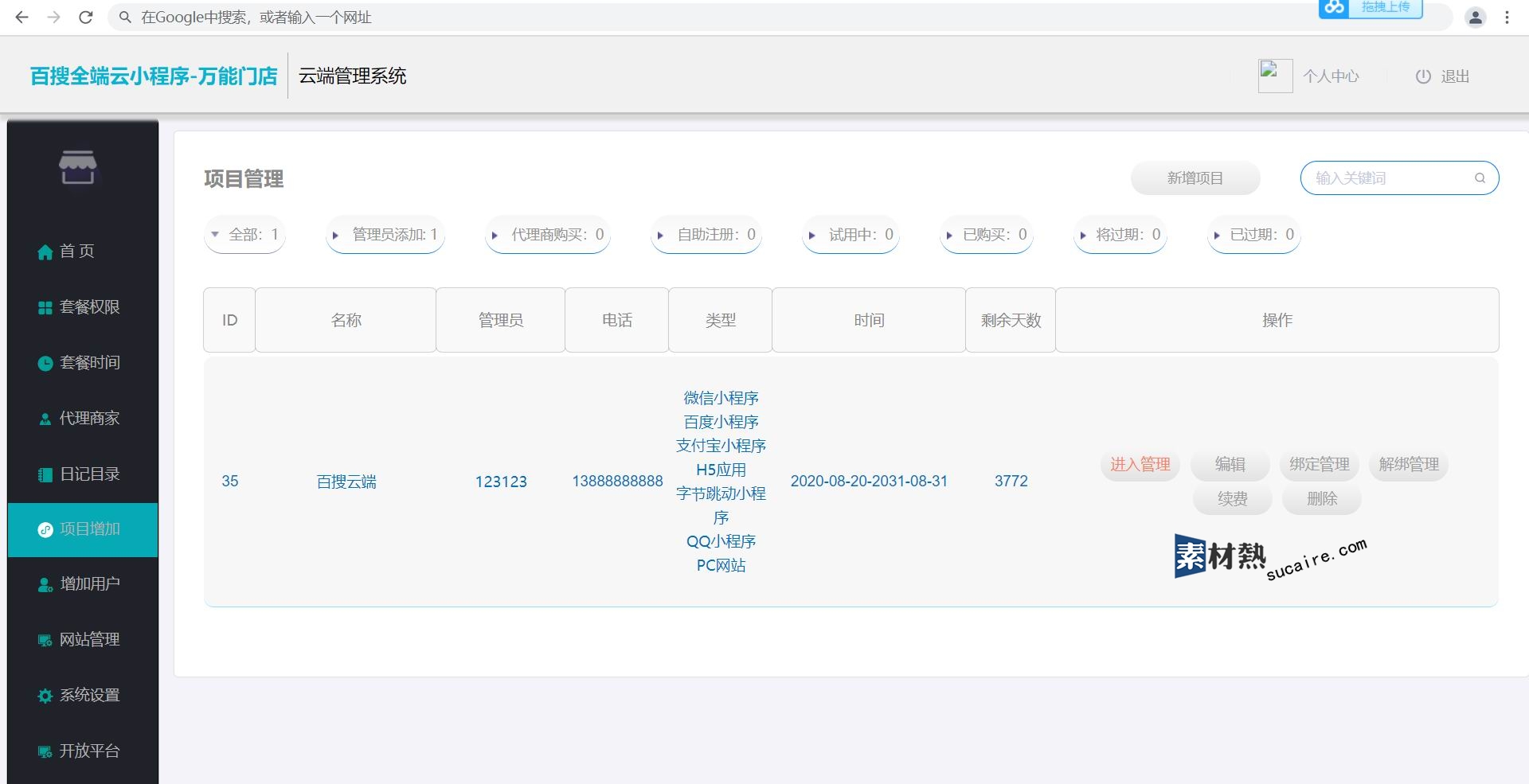Screen dimensions: 1529x784
Task: Open 日记目录 menu item
Action: pos(83,474)
